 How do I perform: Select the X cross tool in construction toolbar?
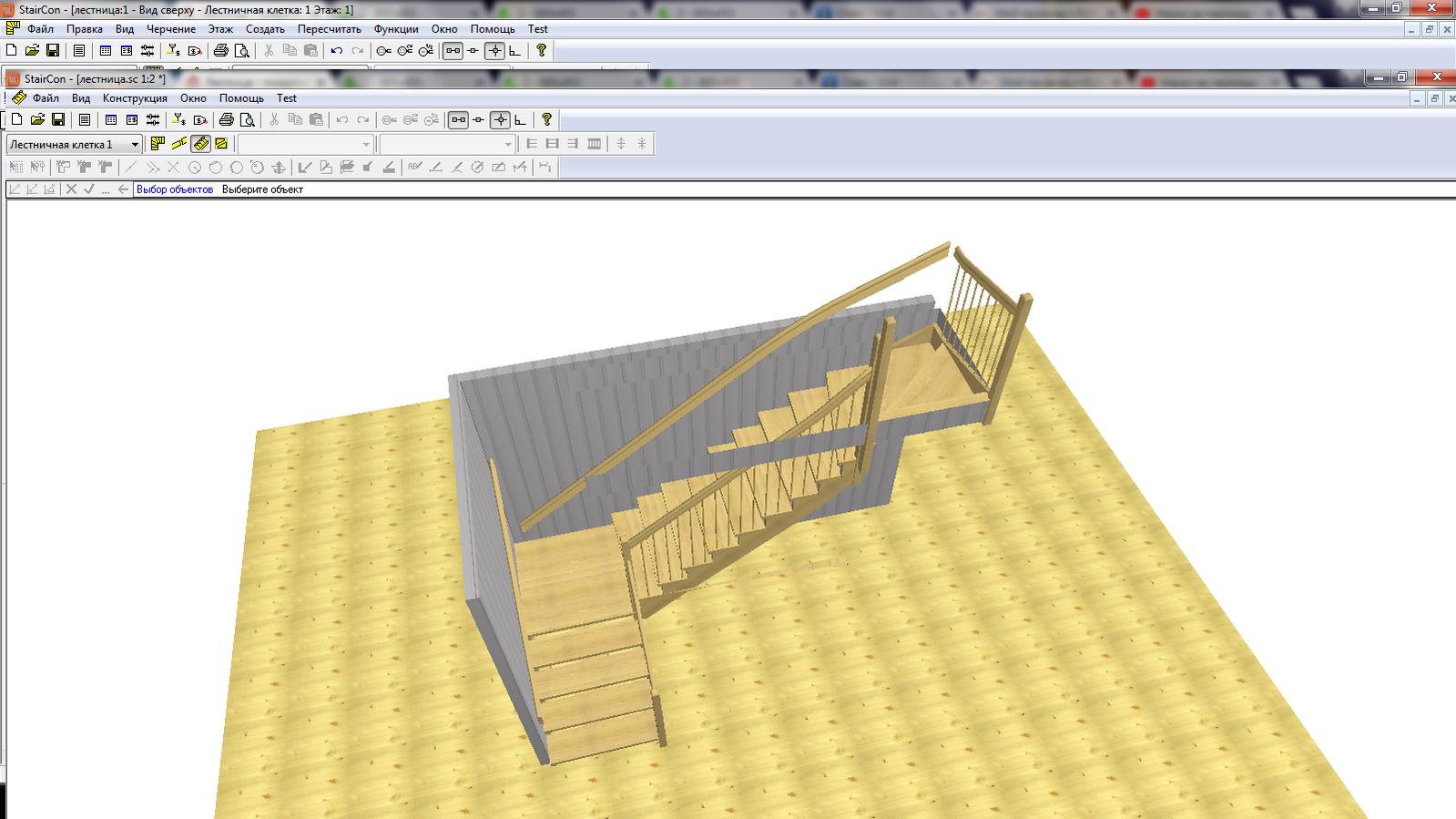pyautogui.click(x=173, y=167)
